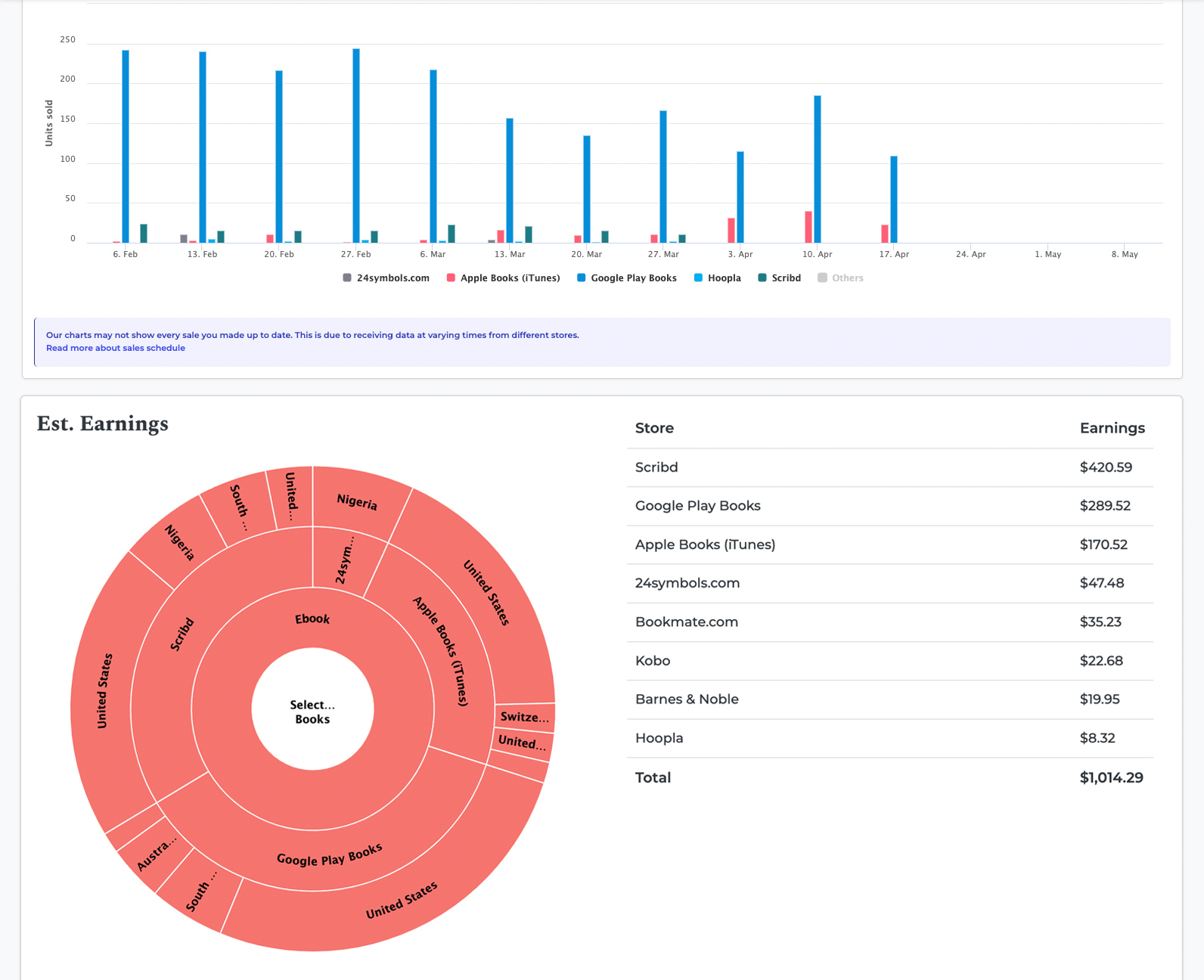Select the Apple Books (iTunes) sunburst segment
This screenshot has height=980, width=1204.
pos(441,652)
